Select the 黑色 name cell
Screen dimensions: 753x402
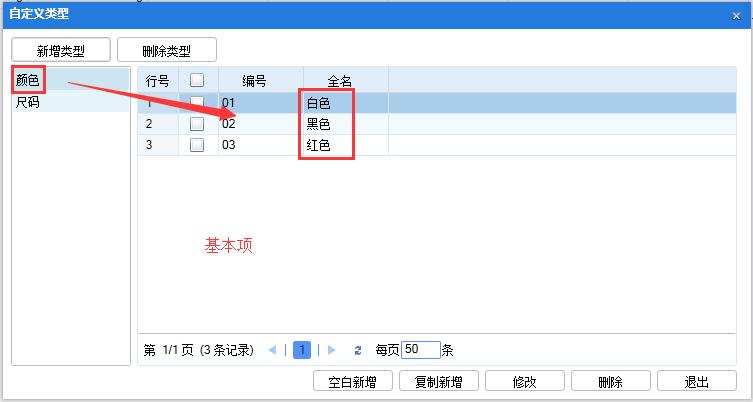pyautogui.click(x=346, y=124)
